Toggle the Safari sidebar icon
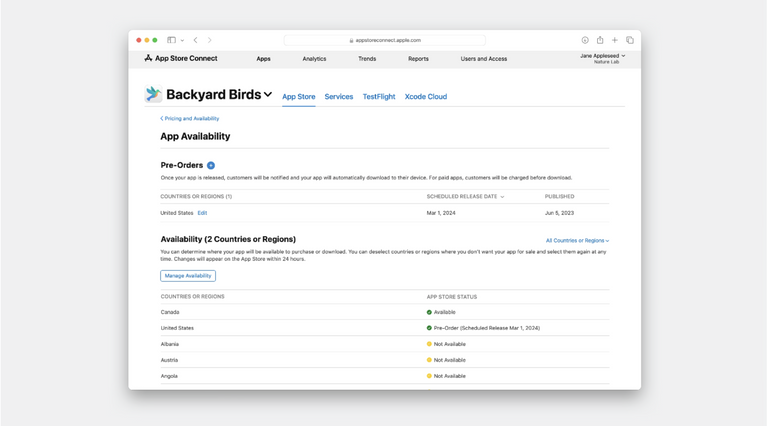767x426 pixels. (171, 40)
